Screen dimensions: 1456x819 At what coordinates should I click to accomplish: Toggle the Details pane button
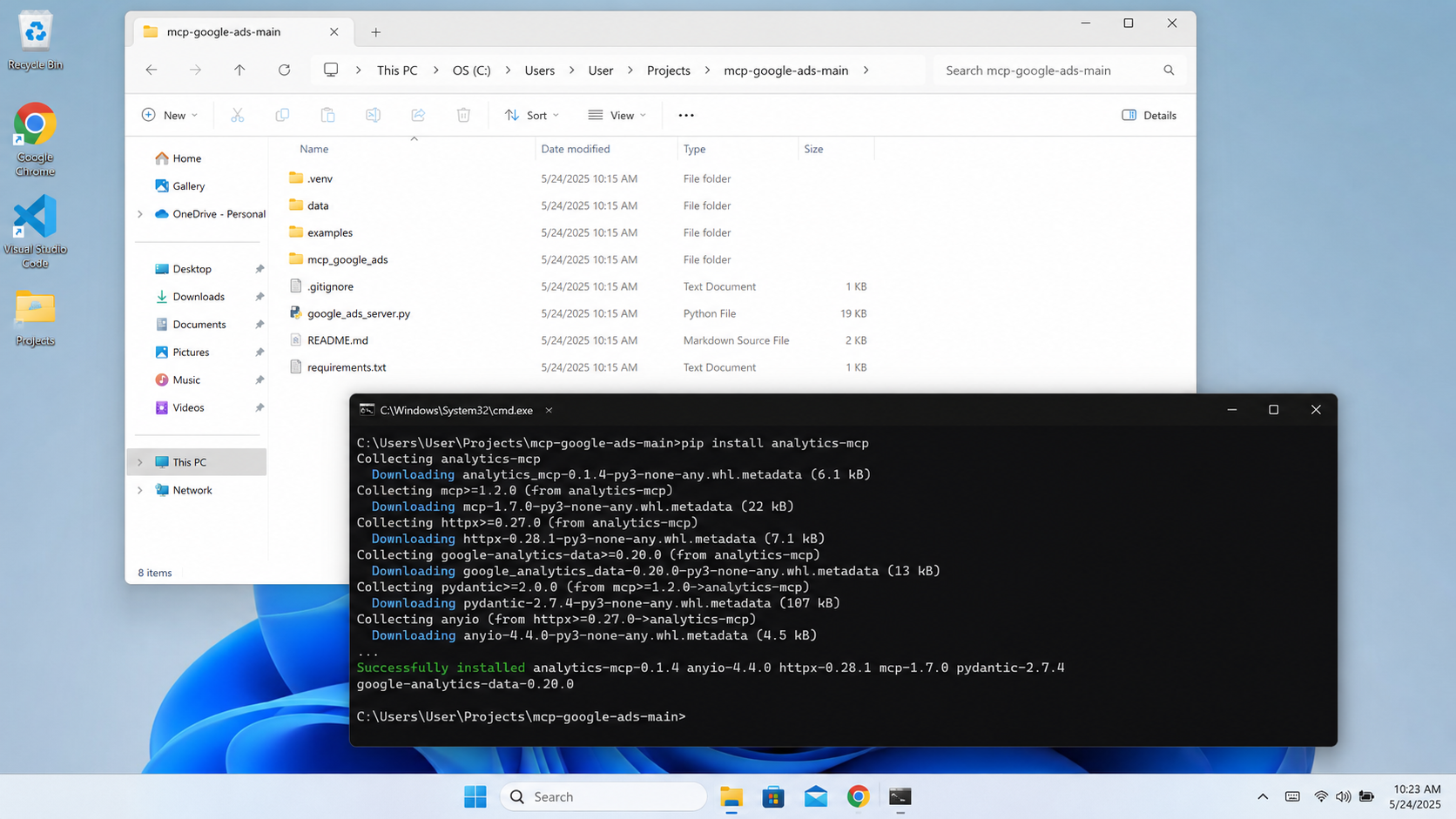click(1149, 115)
